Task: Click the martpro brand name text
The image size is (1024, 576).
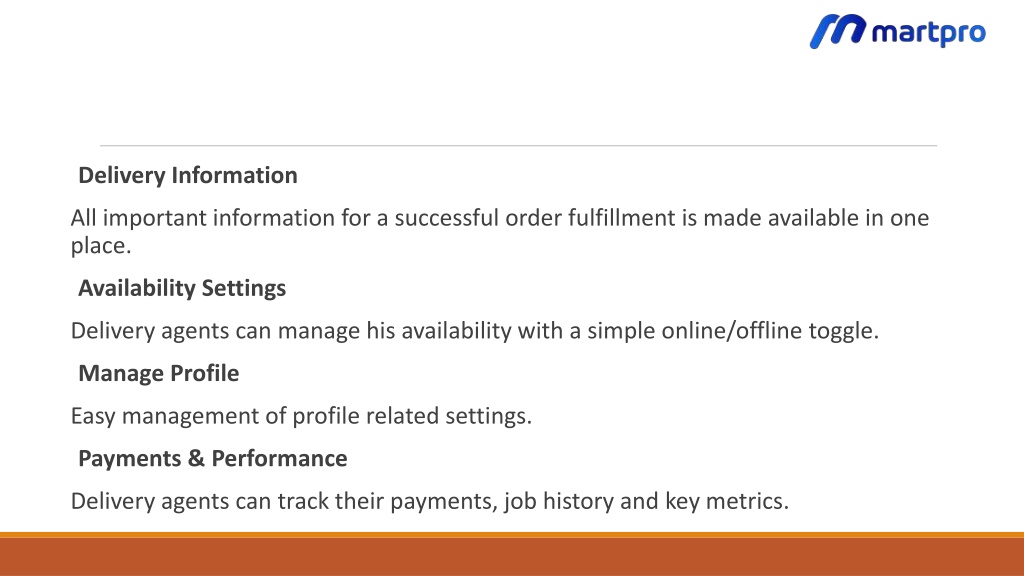Action: pos(929,33)
